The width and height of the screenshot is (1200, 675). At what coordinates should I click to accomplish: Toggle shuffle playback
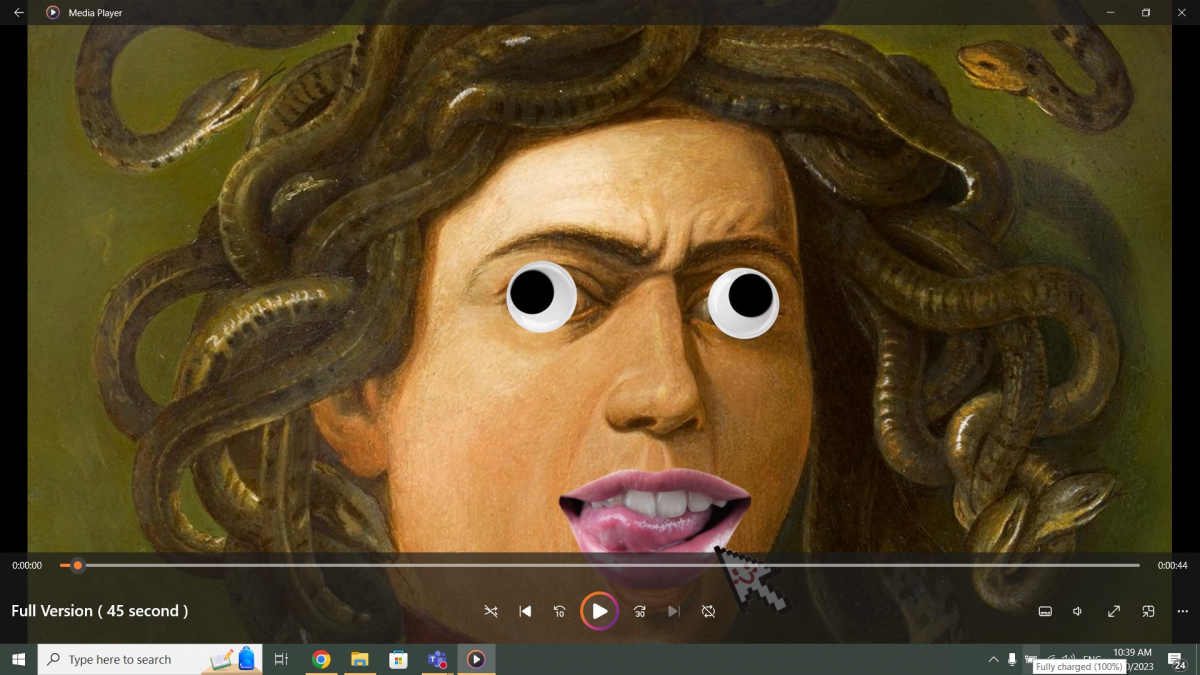(491, 611)
